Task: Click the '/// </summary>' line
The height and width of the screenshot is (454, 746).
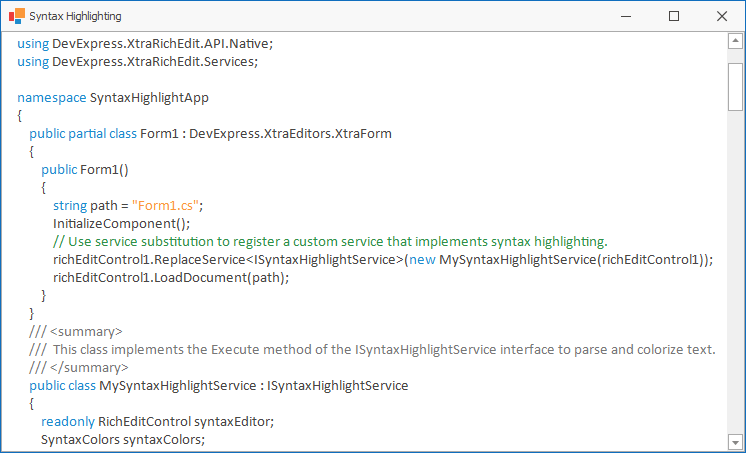Action: coord(79,368)
